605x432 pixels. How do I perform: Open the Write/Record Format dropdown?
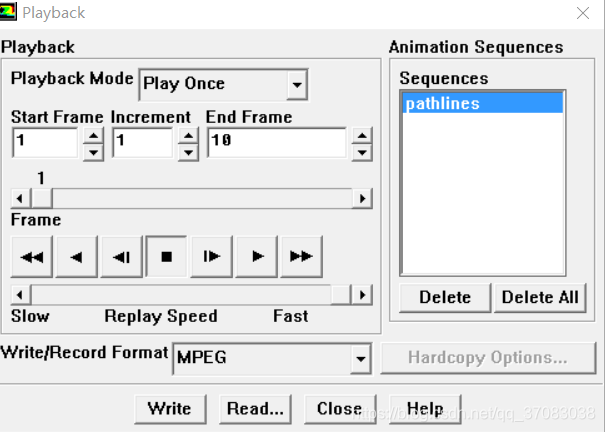point(361,359)
